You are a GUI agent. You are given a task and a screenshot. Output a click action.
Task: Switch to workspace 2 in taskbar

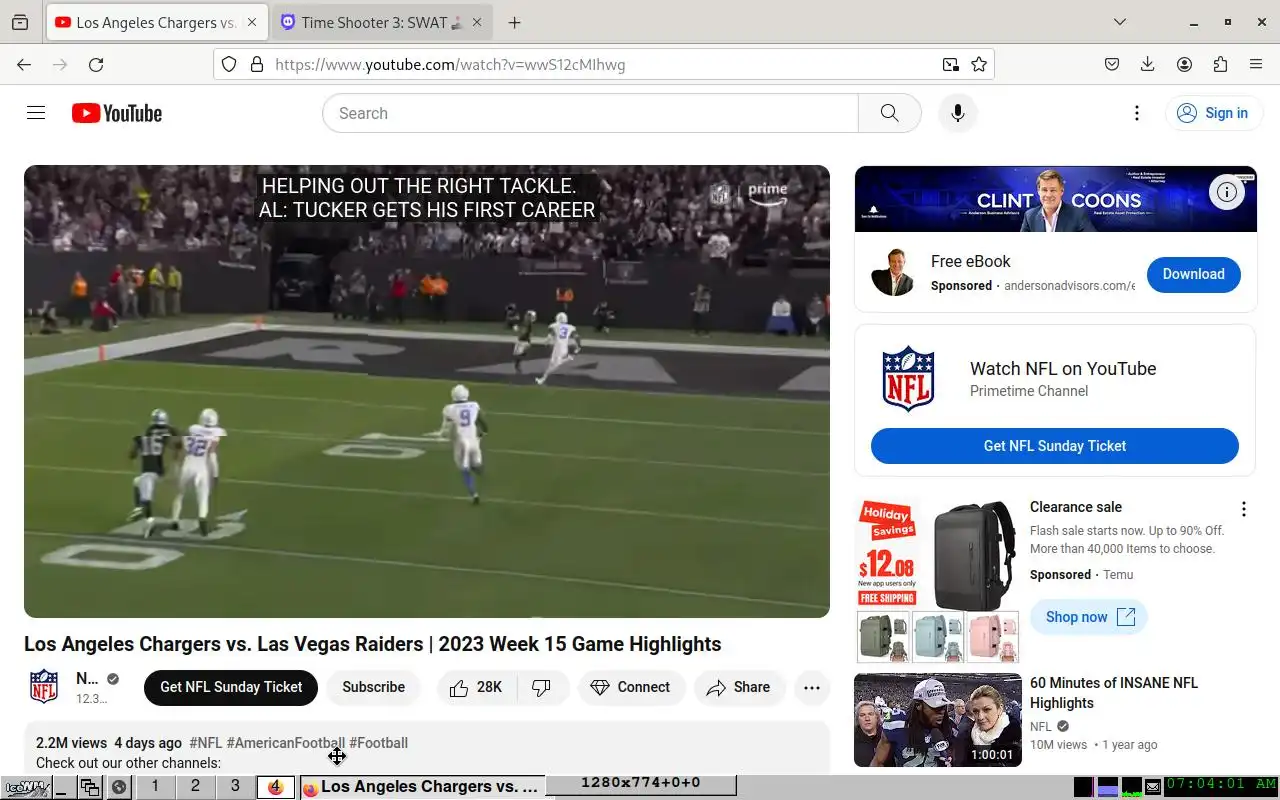click(195, 786)
